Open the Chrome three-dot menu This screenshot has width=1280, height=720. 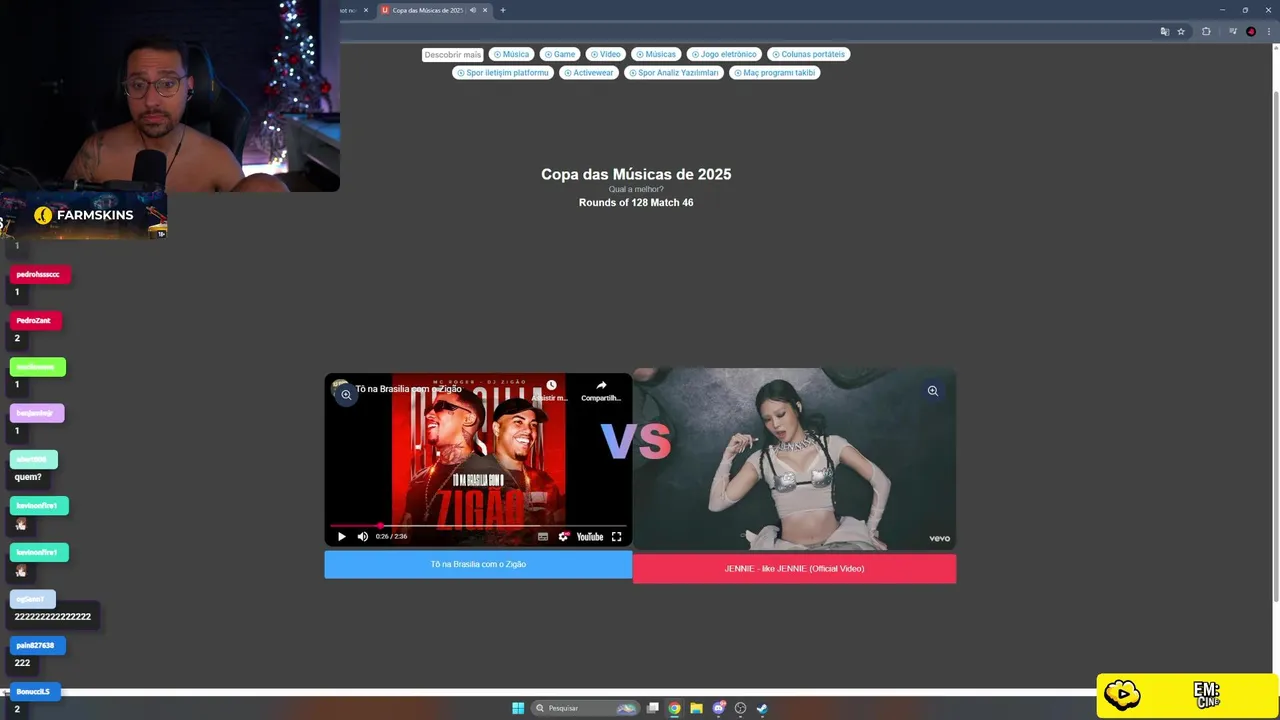pyautogui.click(x=1268, y=31)
